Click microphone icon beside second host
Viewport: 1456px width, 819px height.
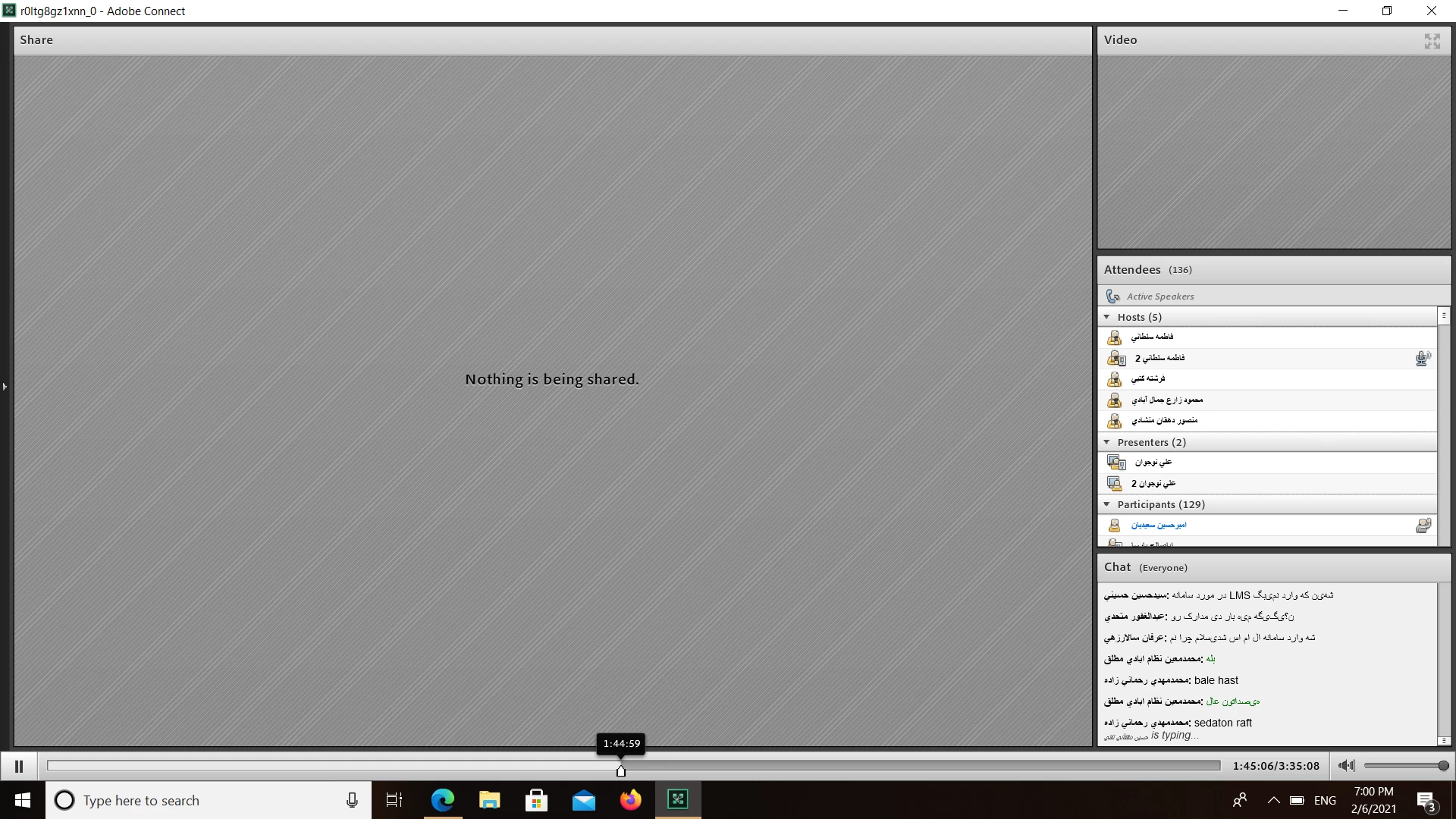[1423, 358]
